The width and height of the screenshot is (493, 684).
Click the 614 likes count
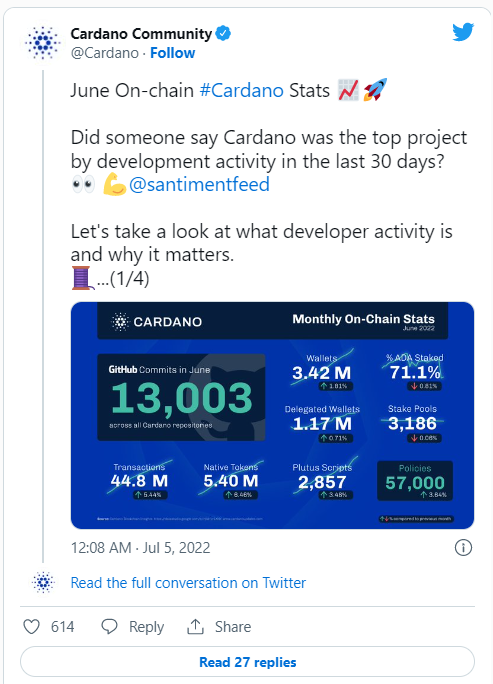tap(62, 627)
